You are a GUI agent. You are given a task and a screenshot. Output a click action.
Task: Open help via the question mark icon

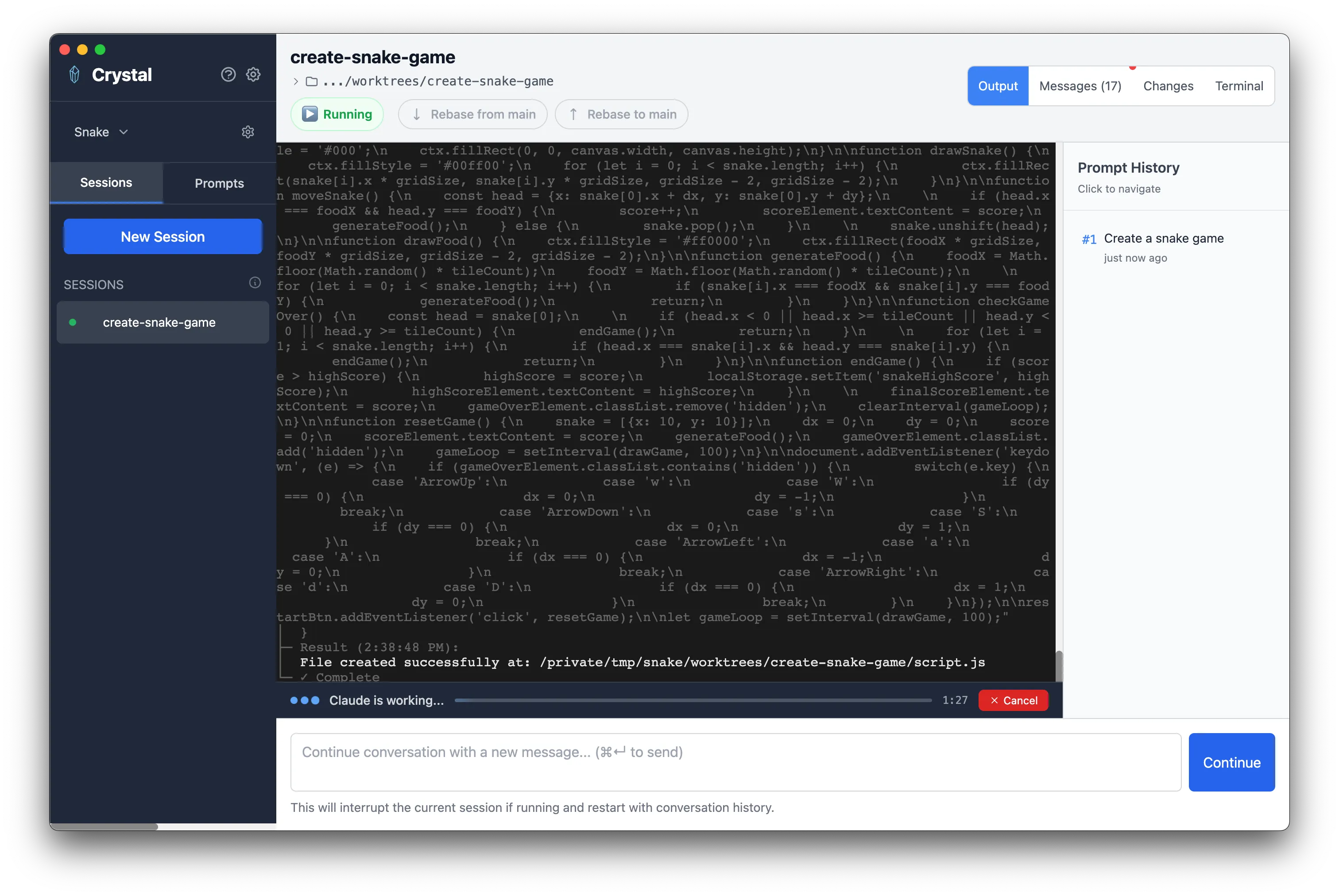click(228, 74)
